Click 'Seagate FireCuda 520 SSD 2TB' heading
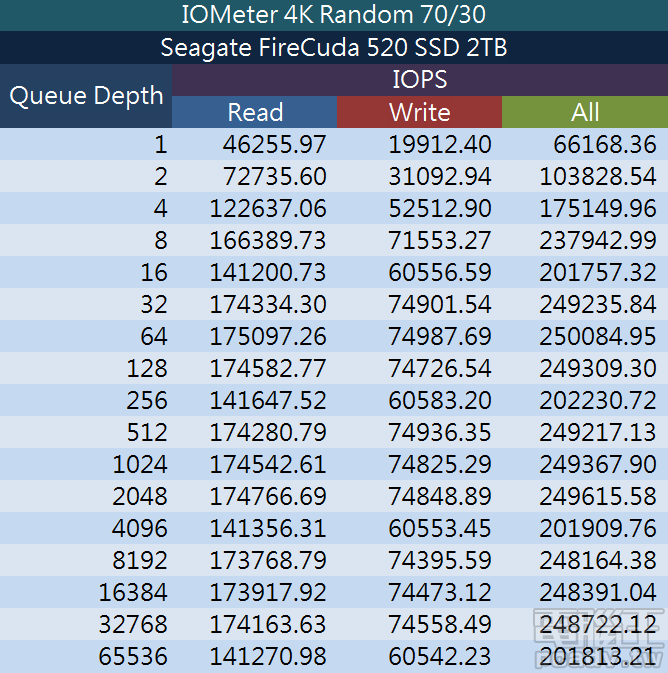 (x=334, y=47)
